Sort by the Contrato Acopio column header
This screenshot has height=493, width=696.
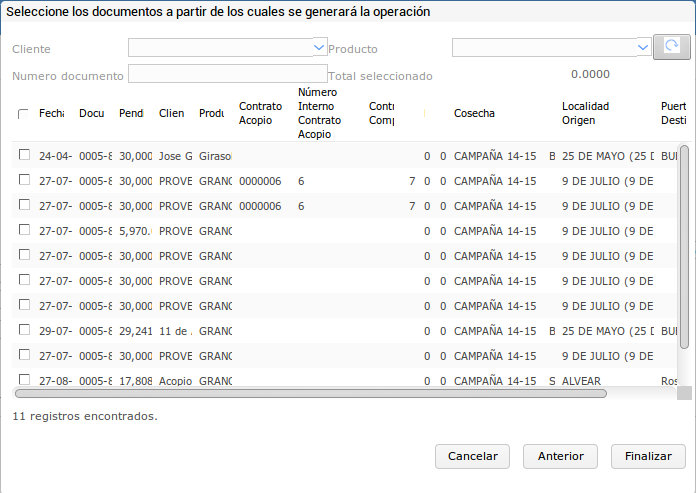pyautogui.click(x=261, y=113)
